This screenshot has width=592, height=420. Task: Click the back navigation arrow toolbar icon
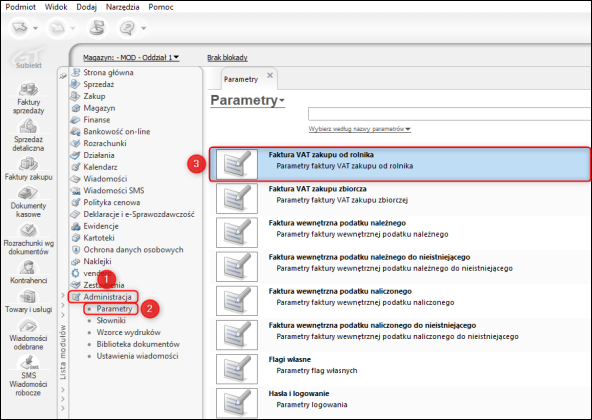pos(20,28)
